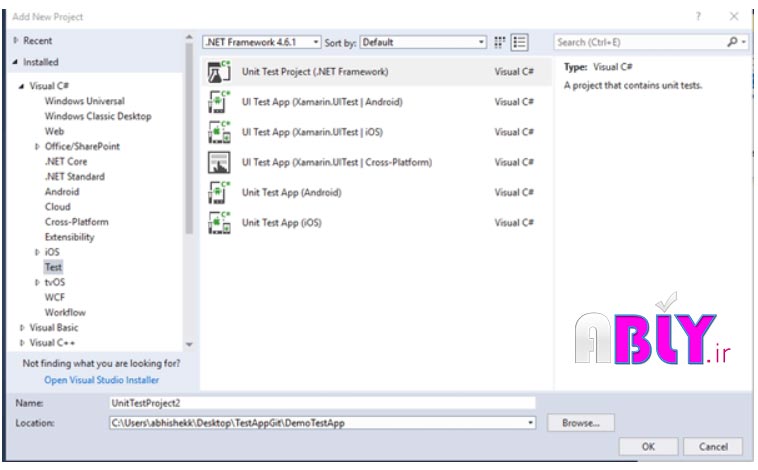Select the Cross-Platform category
The image size is (758, 470).
pos(76,222)
